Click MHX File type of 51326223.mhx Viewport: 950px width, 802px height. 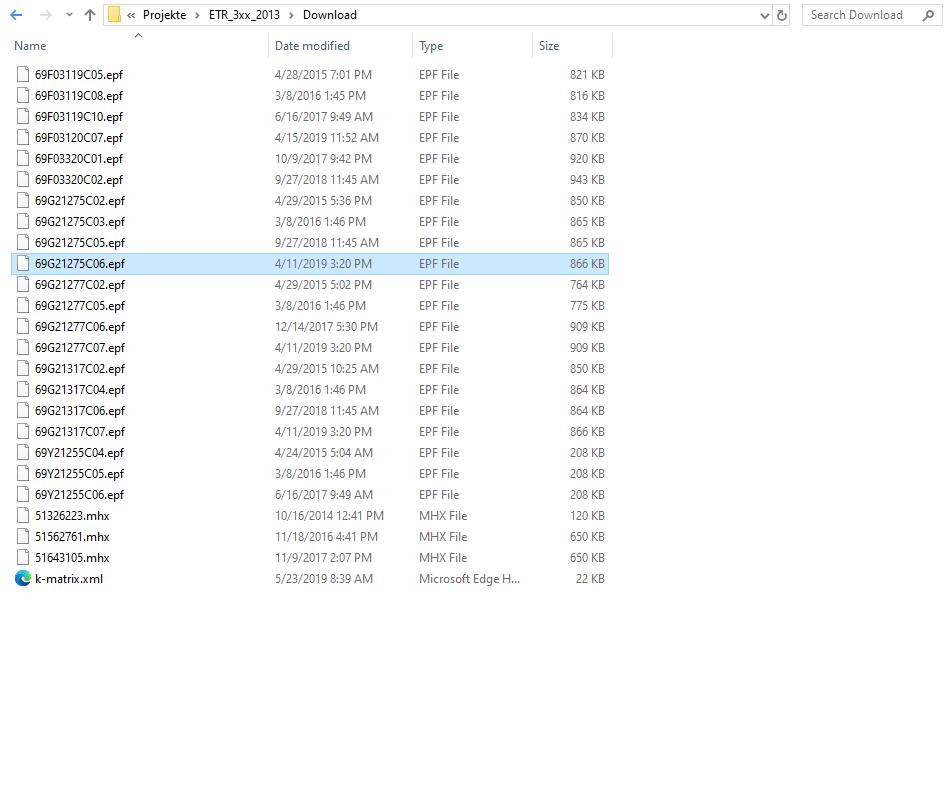pyautogui.click(x=443, y=515)
